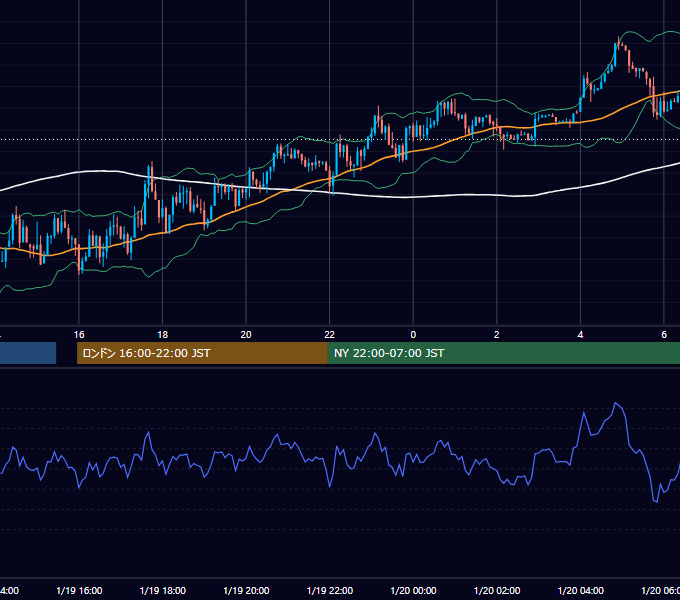Click the 1/19 18:00 date label
This screenshot has height=600, width=680.
(163, 590)
